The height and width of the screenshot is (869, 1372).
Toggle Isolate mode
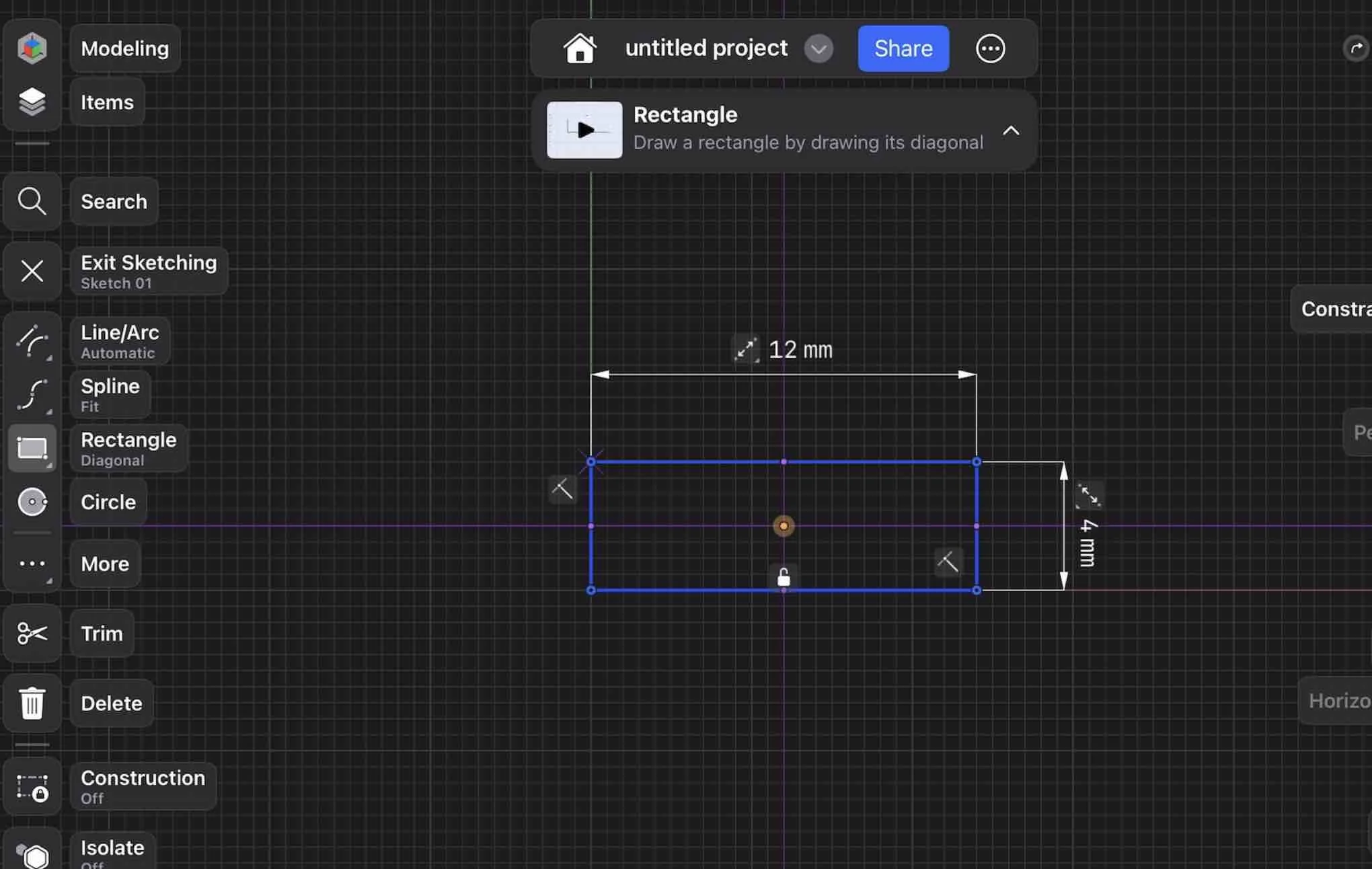32,855
